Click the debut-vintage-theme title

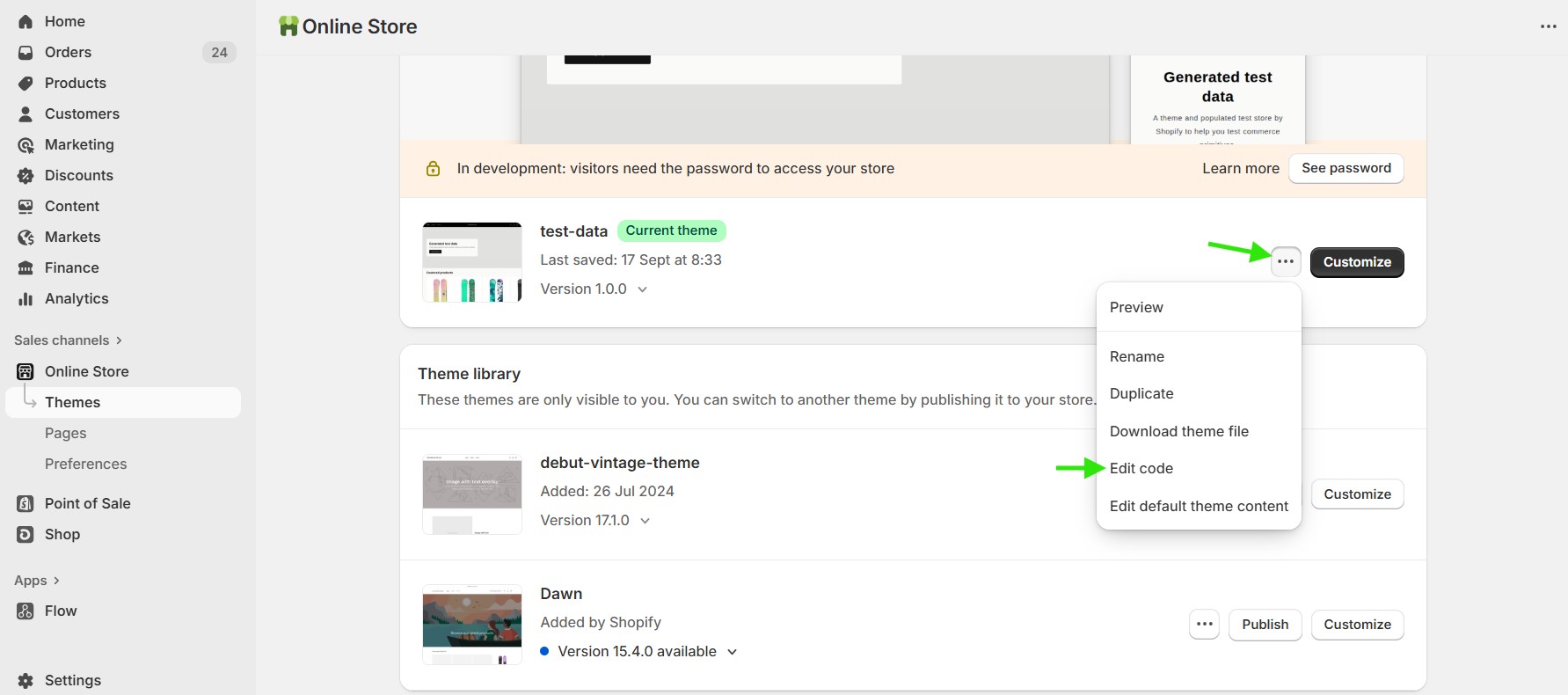click(620, 463)
